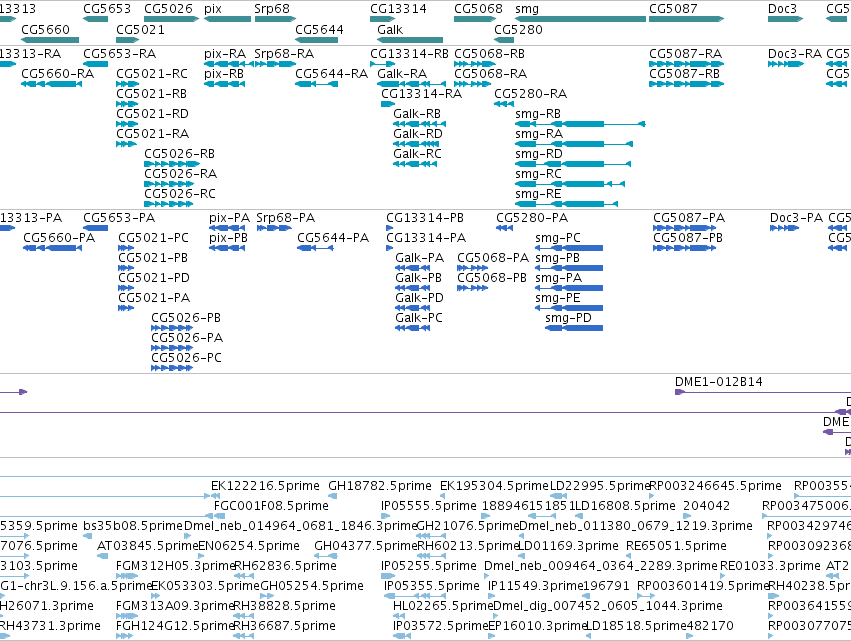Click the RP003601419.5prime label
The height and width of the screenshot is (641, 851).
click(x=703, y=586)
